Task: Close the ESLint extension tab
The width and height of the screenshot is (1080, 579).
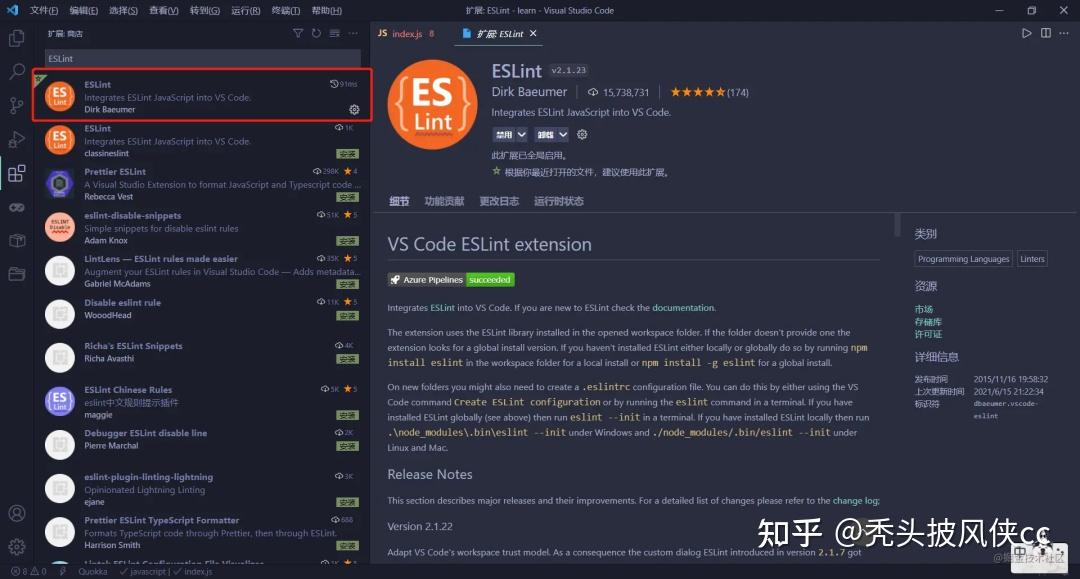Action: 533,33
